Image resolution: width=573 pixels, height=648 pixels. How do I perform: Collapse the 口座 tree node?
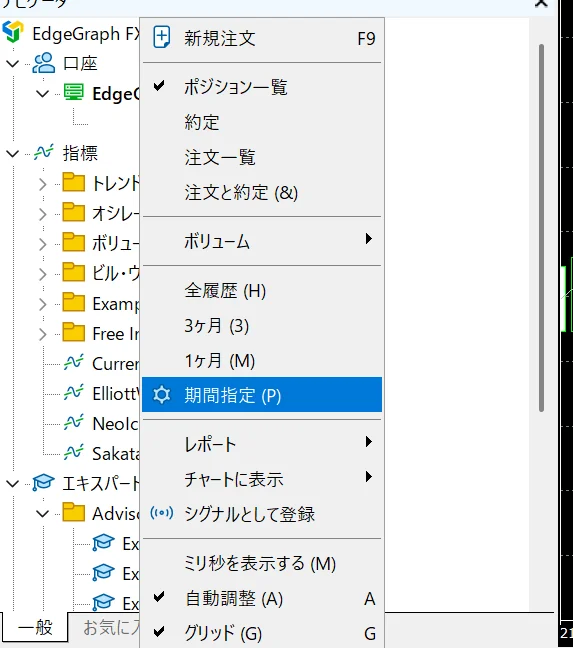point(13,64)
